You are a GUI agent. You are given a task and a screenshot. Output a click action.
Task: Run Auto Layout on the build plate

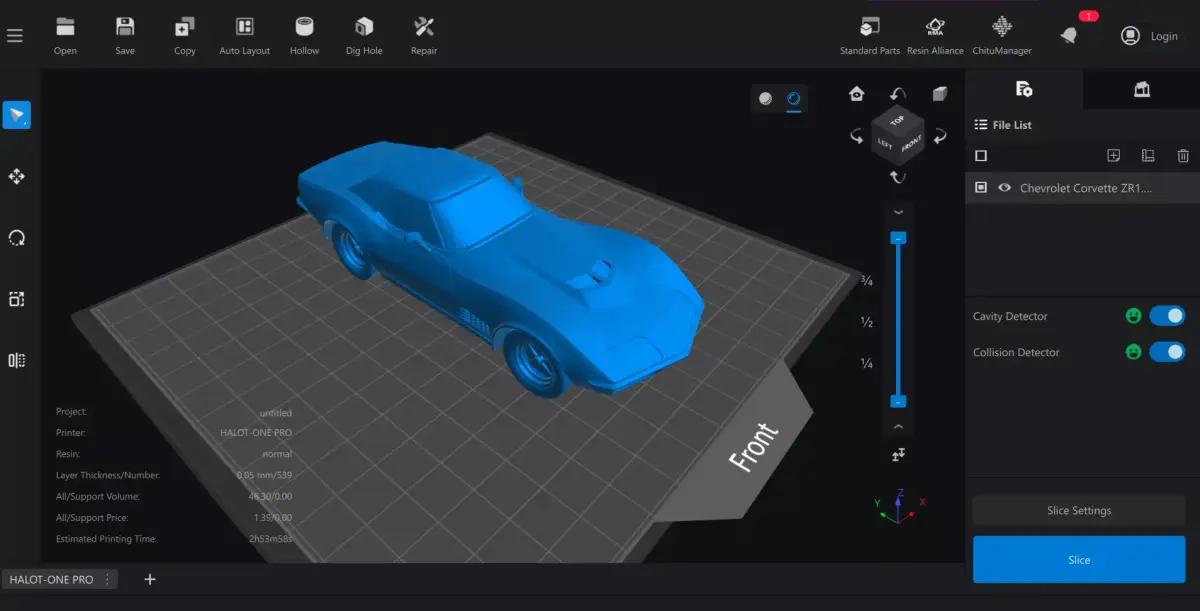(245, 35)
